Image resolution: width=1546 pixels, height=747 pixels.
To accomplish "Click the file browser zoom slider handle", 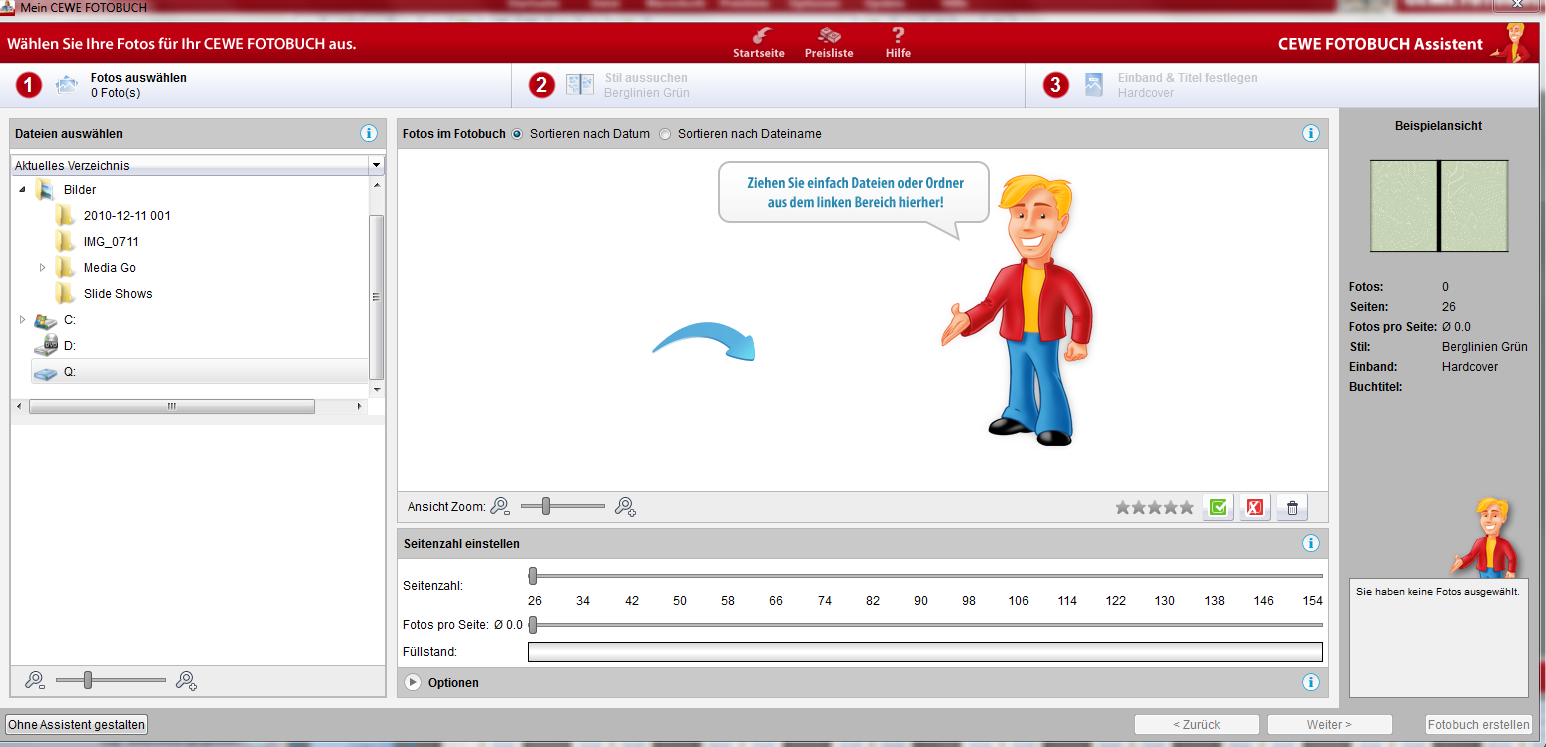I will [88, 681].
